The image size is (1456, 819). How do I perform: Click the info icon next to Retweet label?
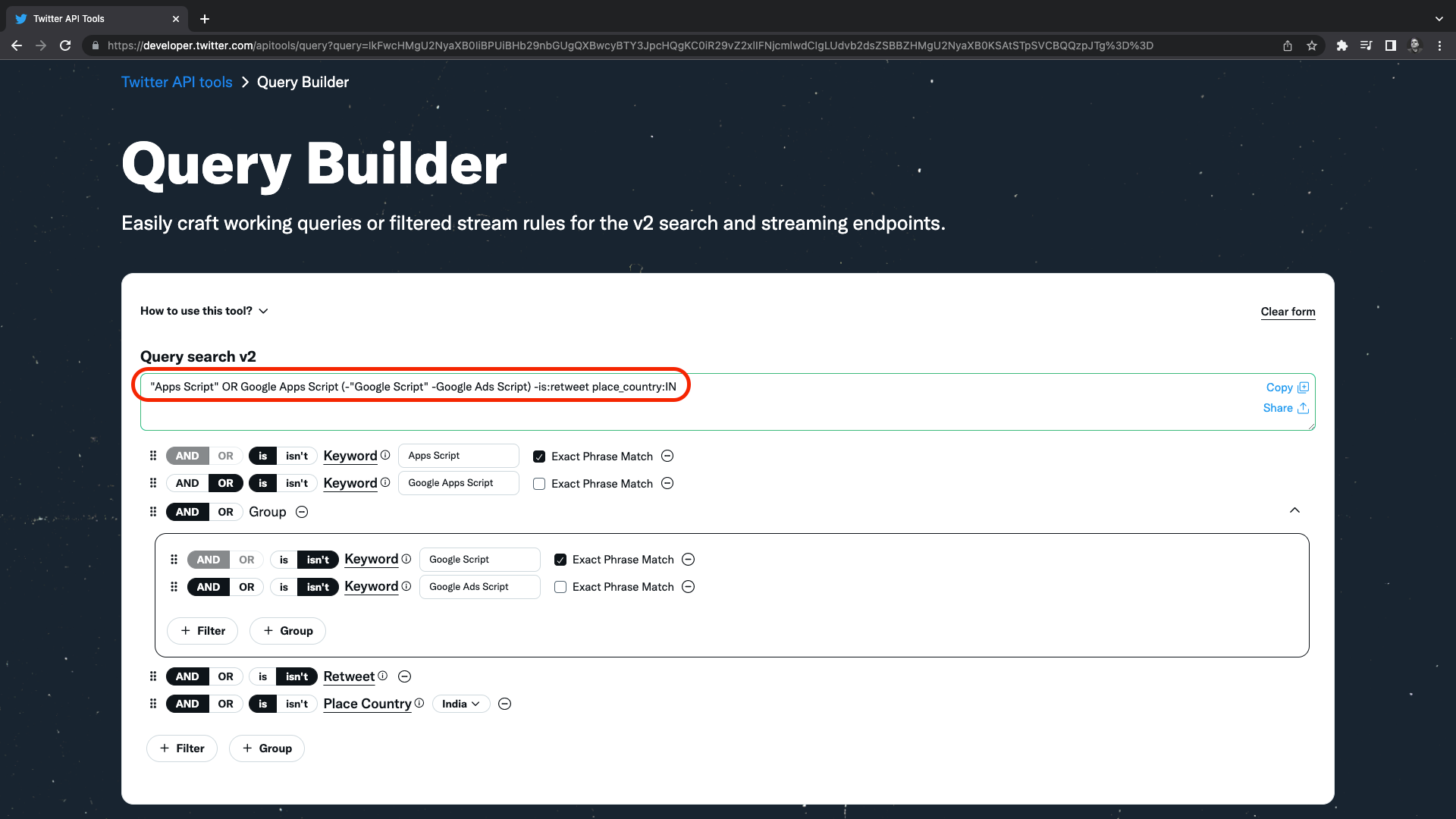click(383, 676)
